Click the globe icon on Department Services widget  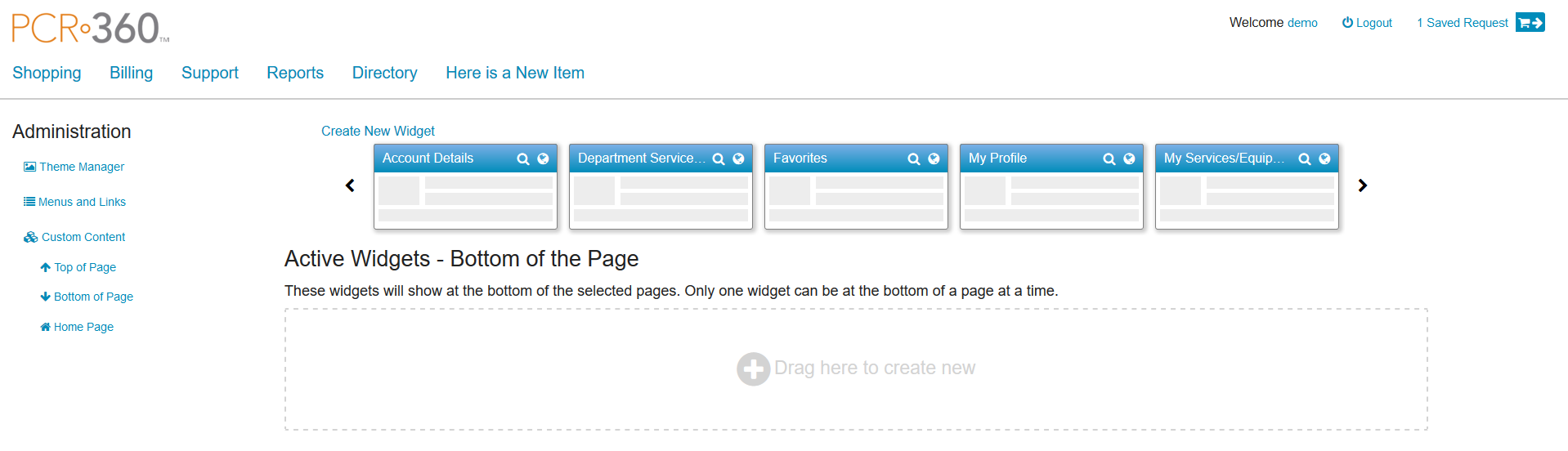(x=738, y=159)
